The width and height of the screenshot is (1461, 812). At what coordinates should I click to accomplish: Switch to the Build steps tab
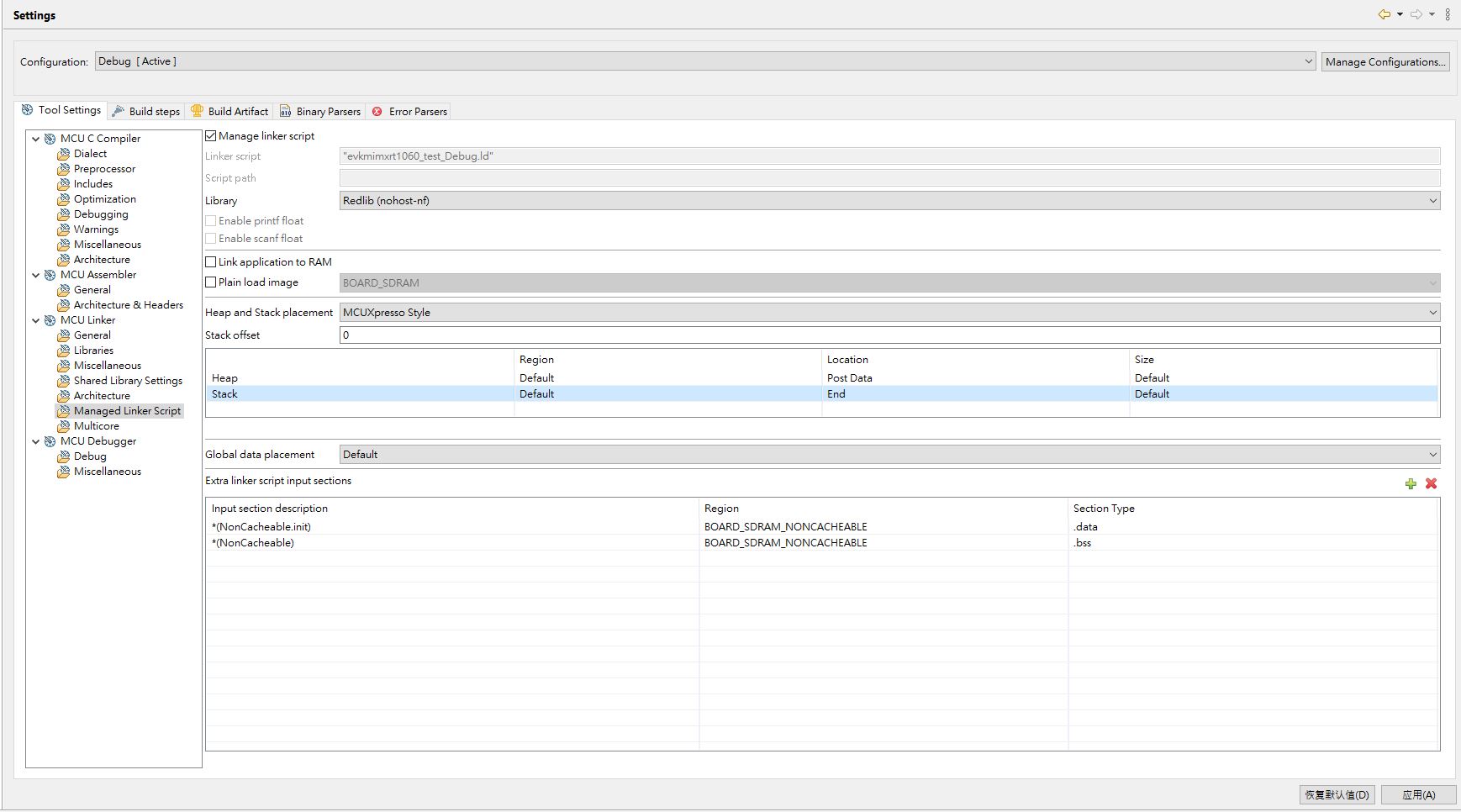click(x=146, y=111)
